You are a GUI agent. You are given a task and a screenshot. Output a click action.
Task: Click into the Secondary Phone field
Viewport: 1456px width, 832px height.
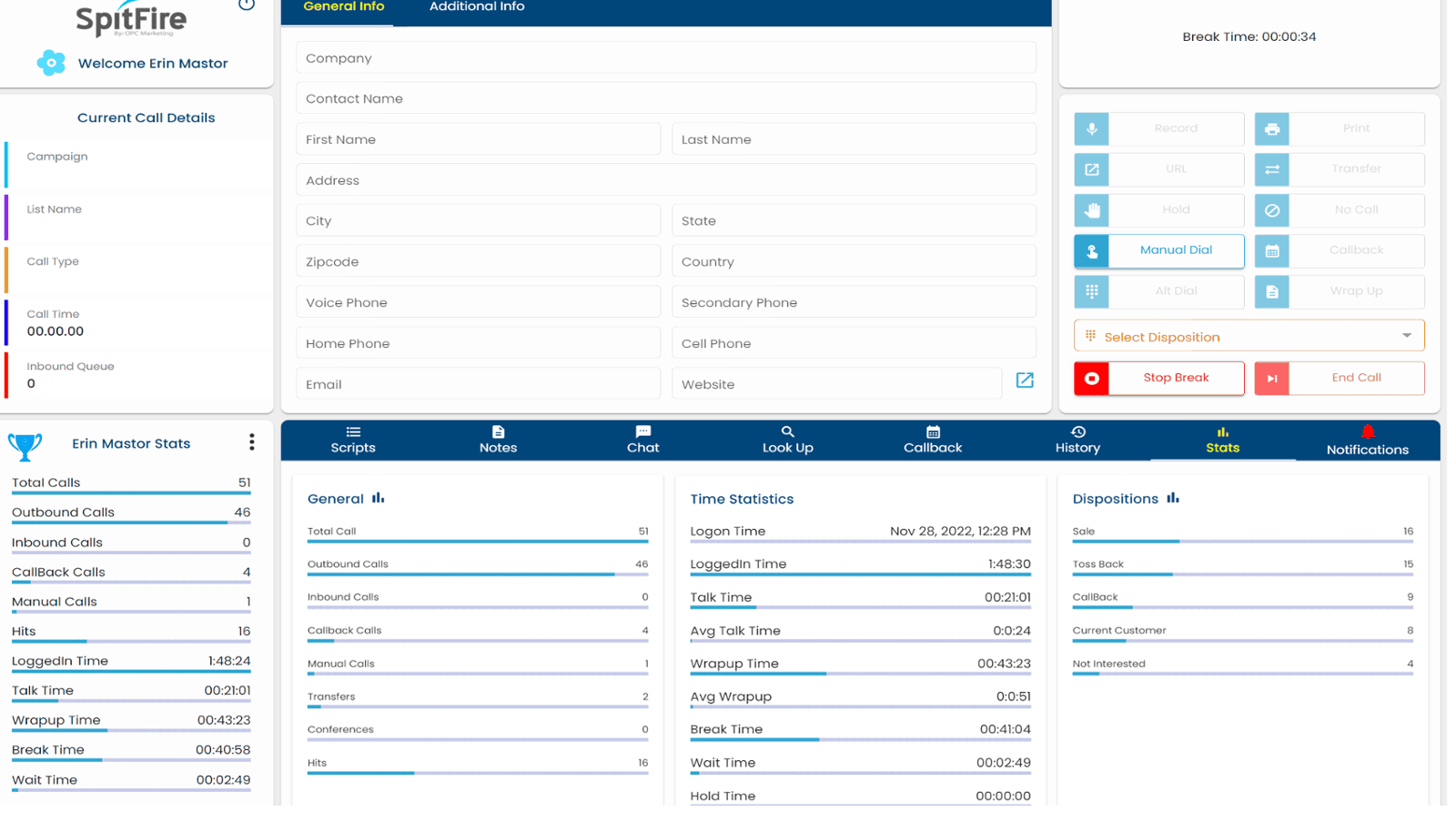pos(854,302)
